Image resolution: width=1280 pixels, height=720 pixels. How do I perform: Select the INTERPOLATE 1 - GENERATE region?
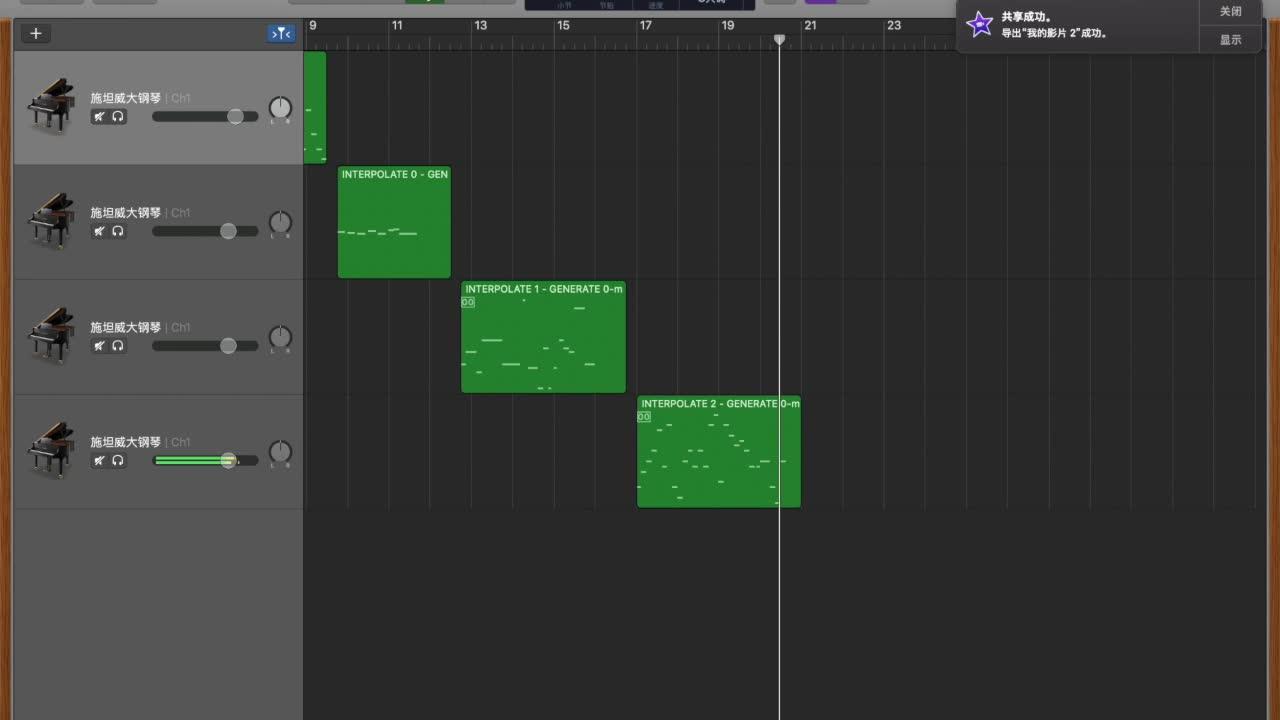[543, 337]
